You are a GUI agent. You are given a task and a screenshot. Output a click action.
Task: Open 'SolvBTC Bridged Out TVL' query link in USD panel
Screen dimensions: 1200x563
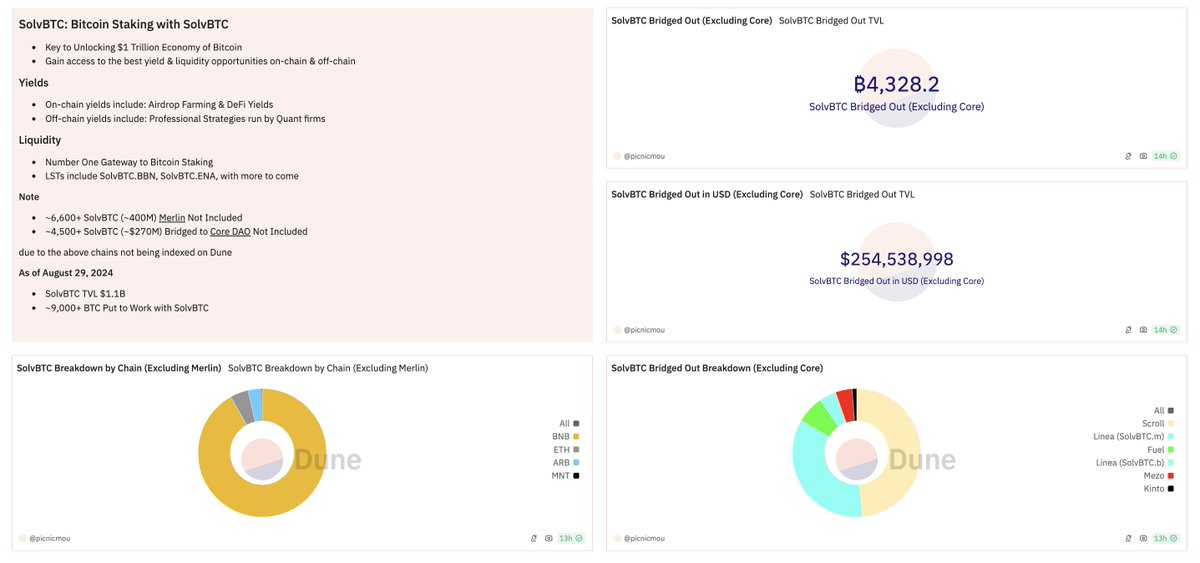pyautogui.click(x=862, y=194)
